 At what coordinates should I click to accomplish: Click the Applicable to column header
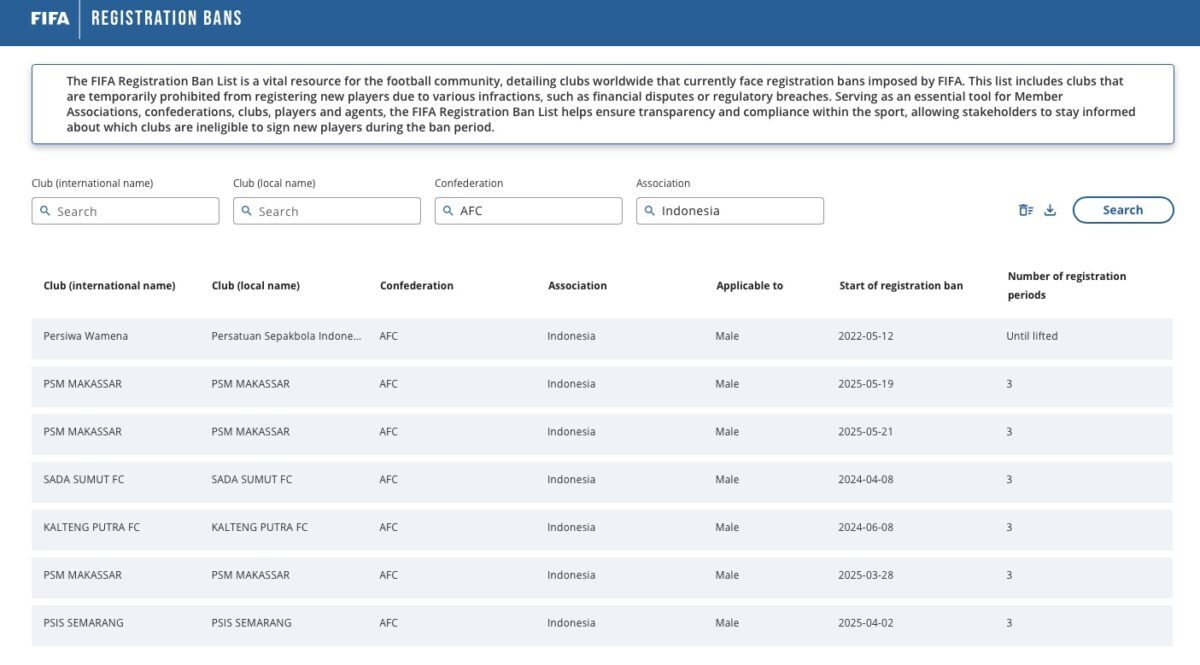[x=749, y=286]
